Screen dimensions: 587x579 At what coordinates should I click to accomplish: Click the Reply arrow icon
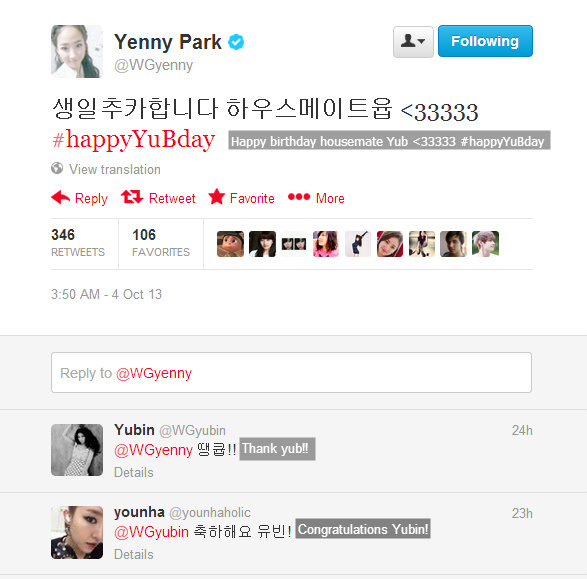click(61, 197)
